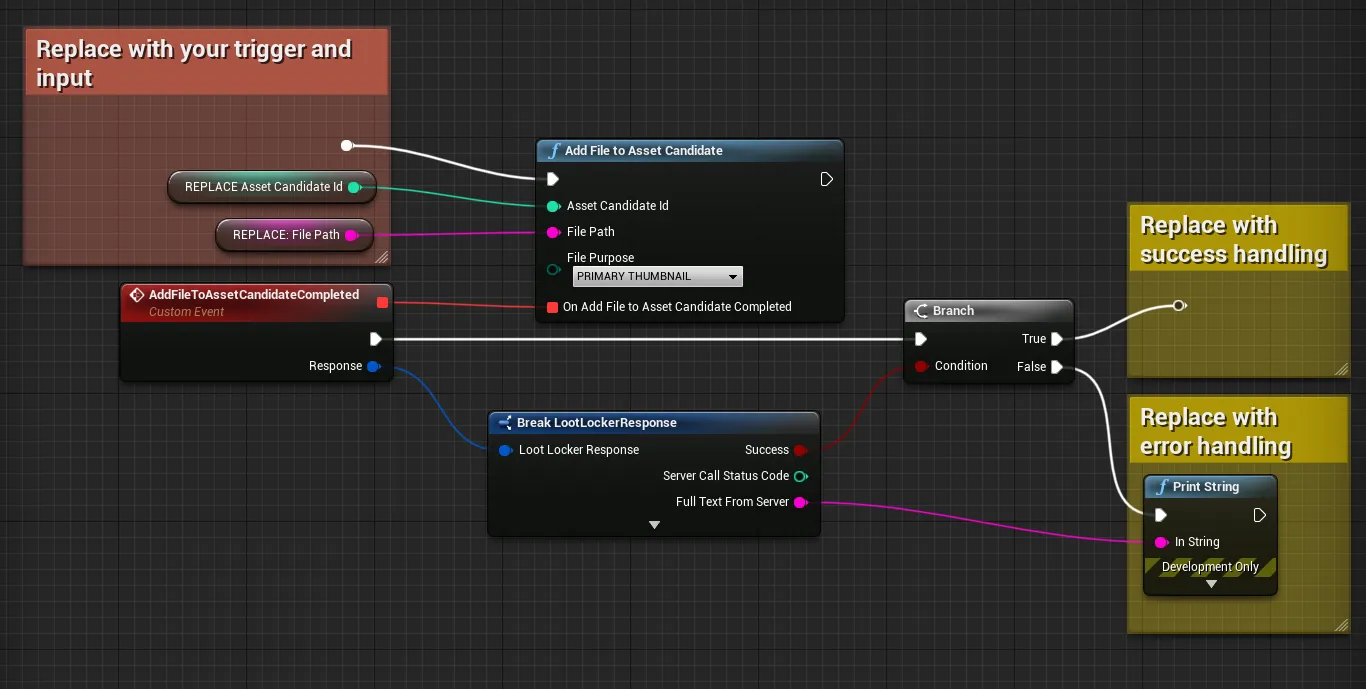Select the Break LootLockerResponse node title
The width and height of the screenshot is (1366, 689).
[x=597, y=423]
